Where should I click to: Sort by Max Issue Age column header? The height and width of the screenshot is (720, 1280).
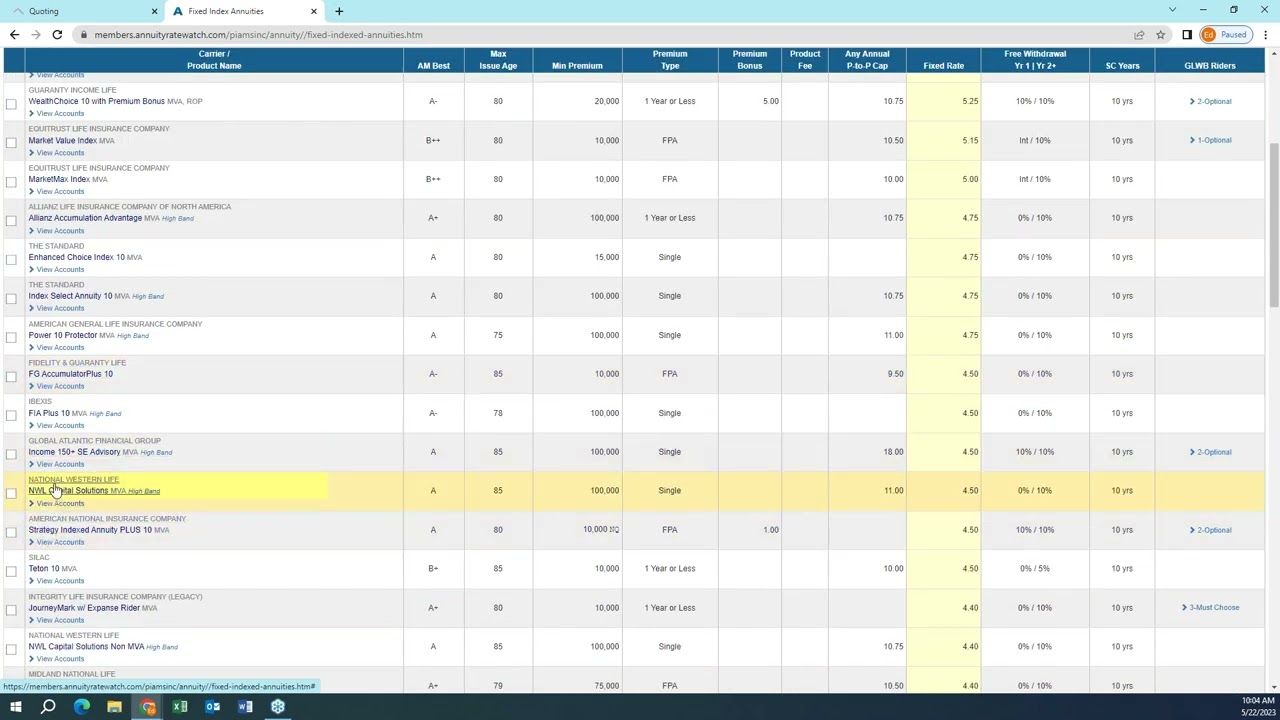click(x=498, y=60)
